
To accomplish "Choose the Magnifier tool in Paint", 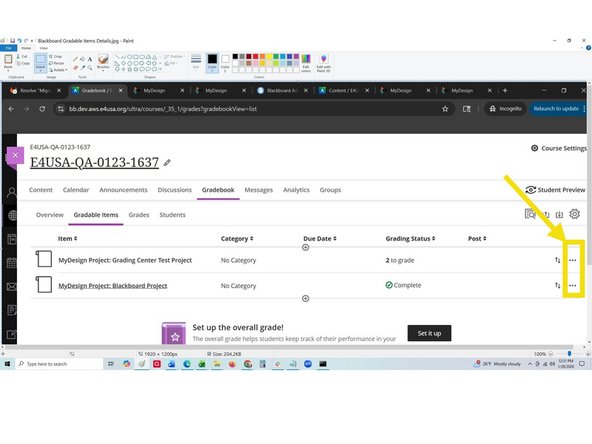I will tap(90, 68).
